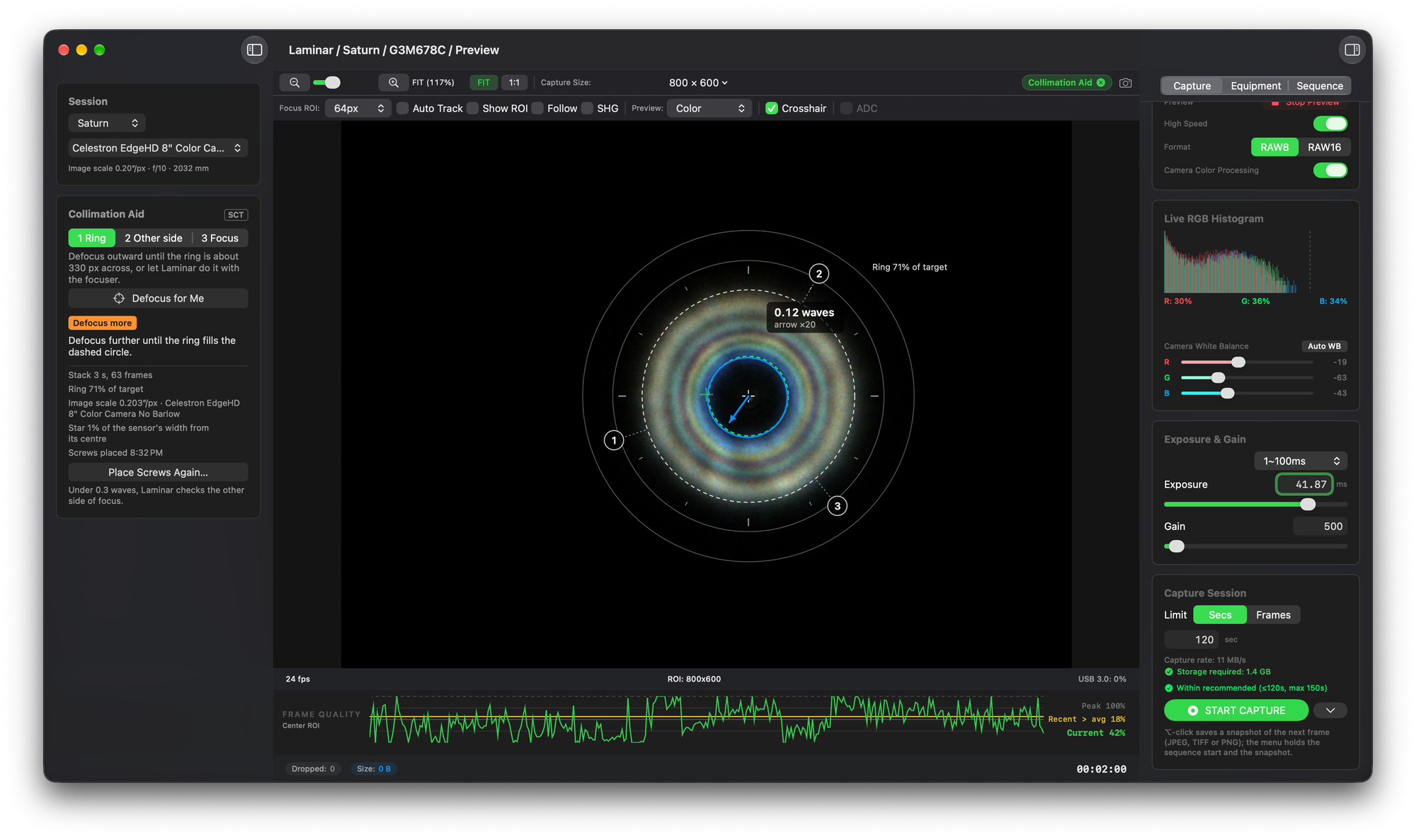Enable the SHG checkbox
This screenshot has height=840, width=1416.
pyautogui.click(x=587, y=108)
